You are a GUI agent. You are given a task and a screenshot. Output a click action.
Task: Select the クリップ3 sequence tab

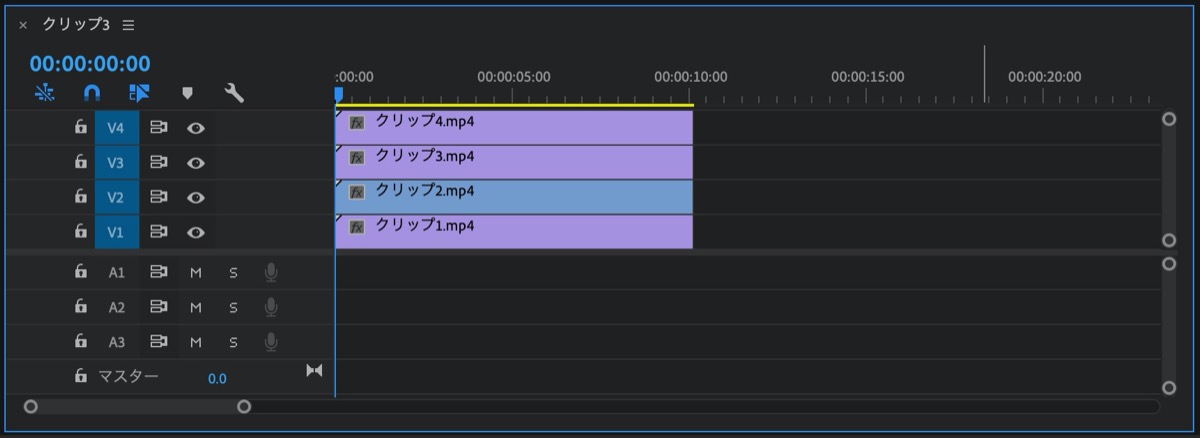tap(76, 24)
